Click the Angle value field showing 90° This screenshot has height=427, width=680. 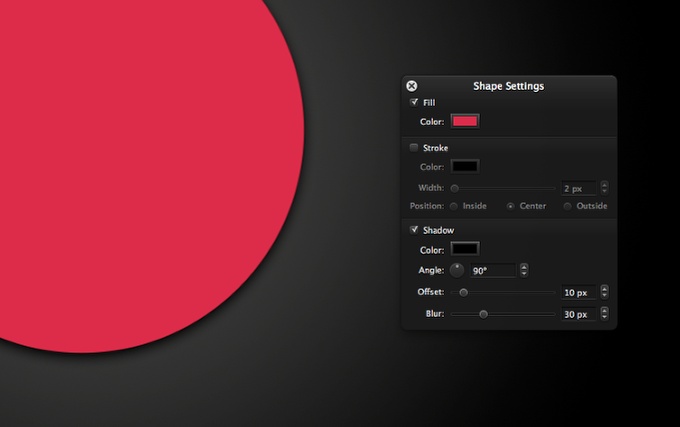(x=493, y=270)
